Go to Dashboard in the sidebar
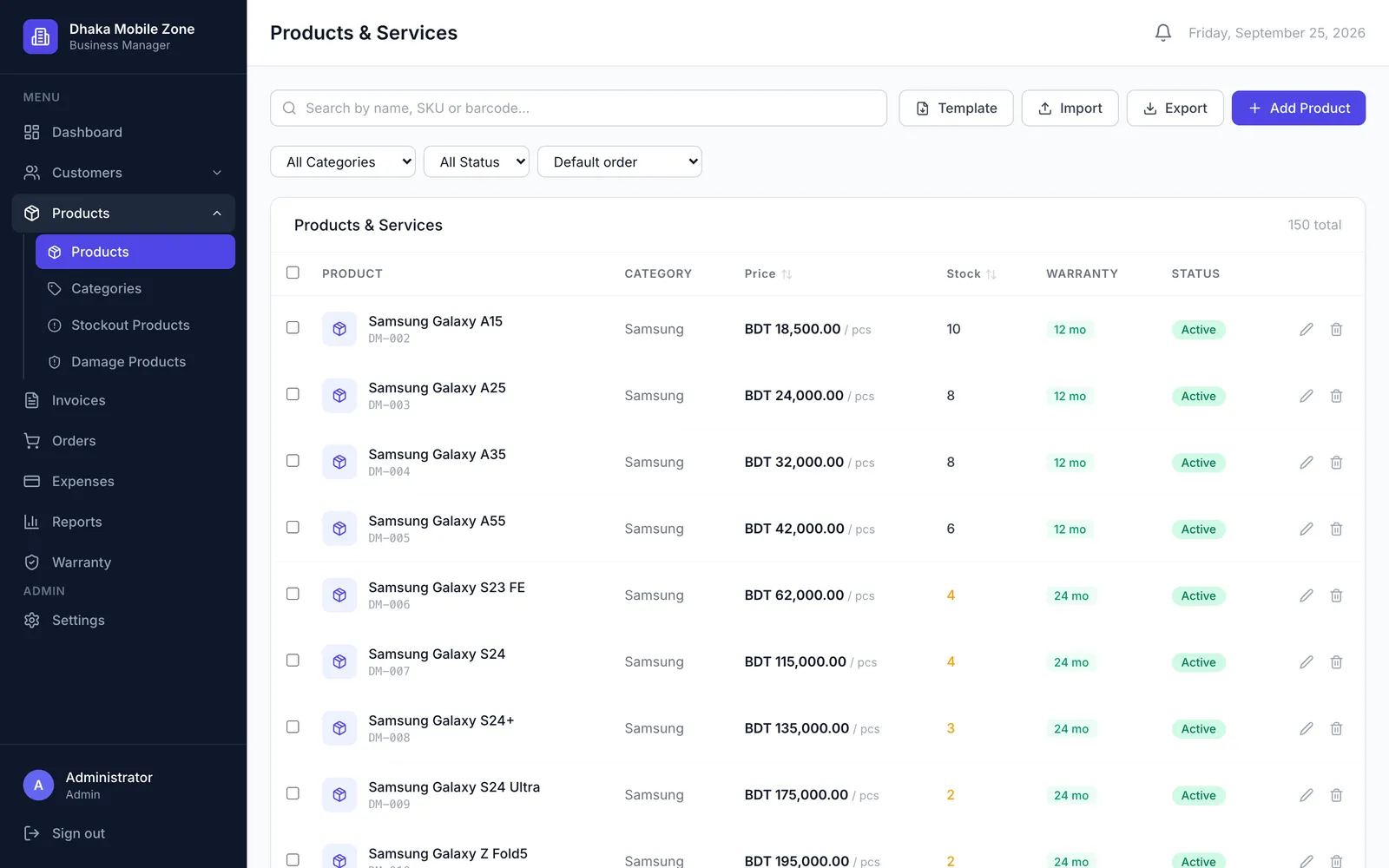Screen dimensions: 1389x868 coord(123,132)
